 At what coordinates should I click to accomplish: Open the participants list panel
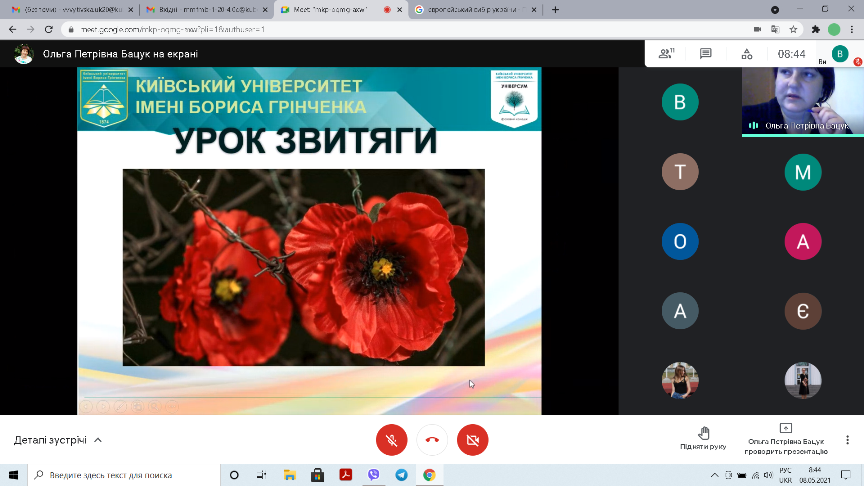[664, 53]
